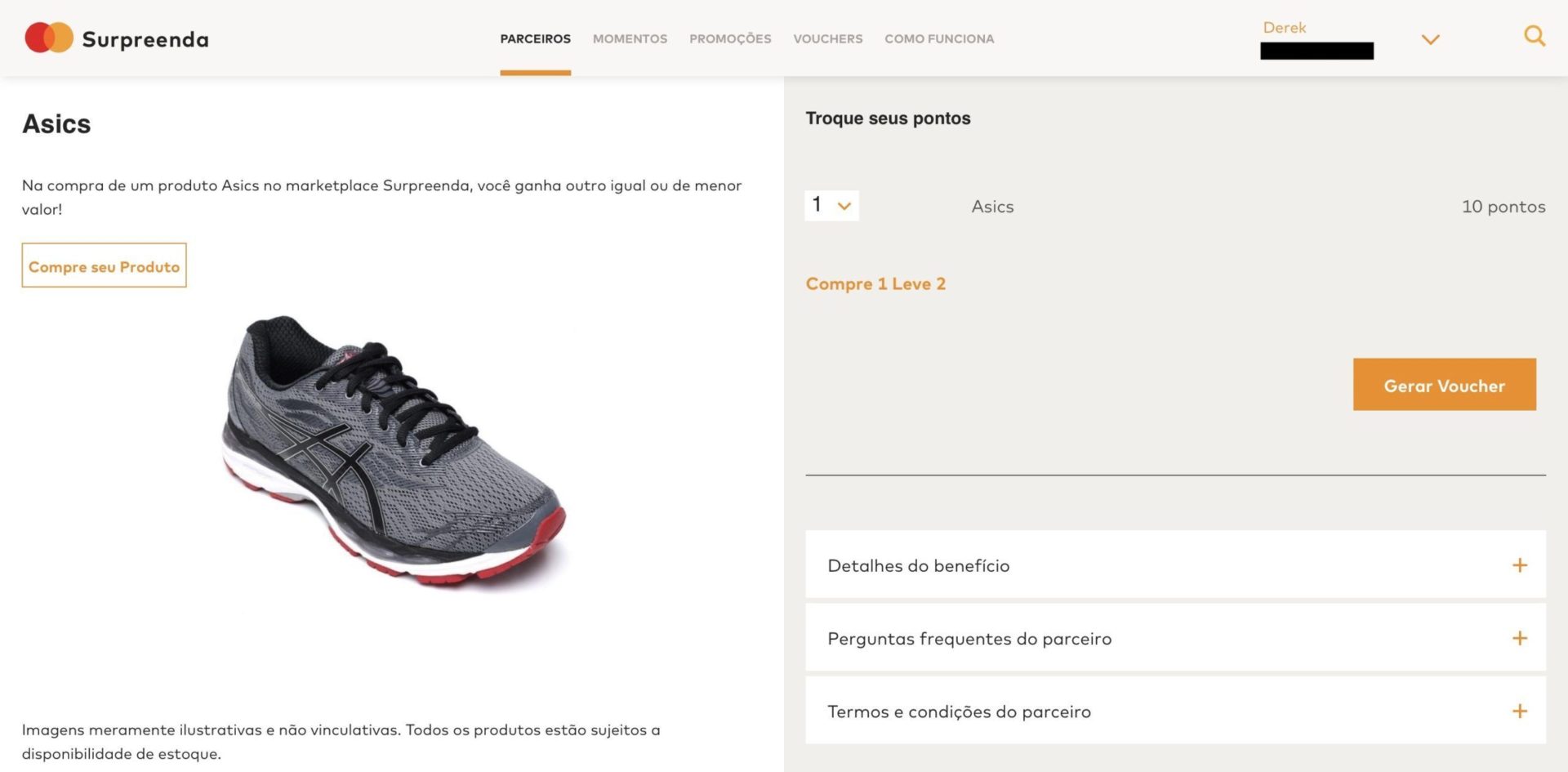Open the search magnifier icon
This screenshot has width=1568, height=772.
pyautogui.click(x=1535, y=36)
